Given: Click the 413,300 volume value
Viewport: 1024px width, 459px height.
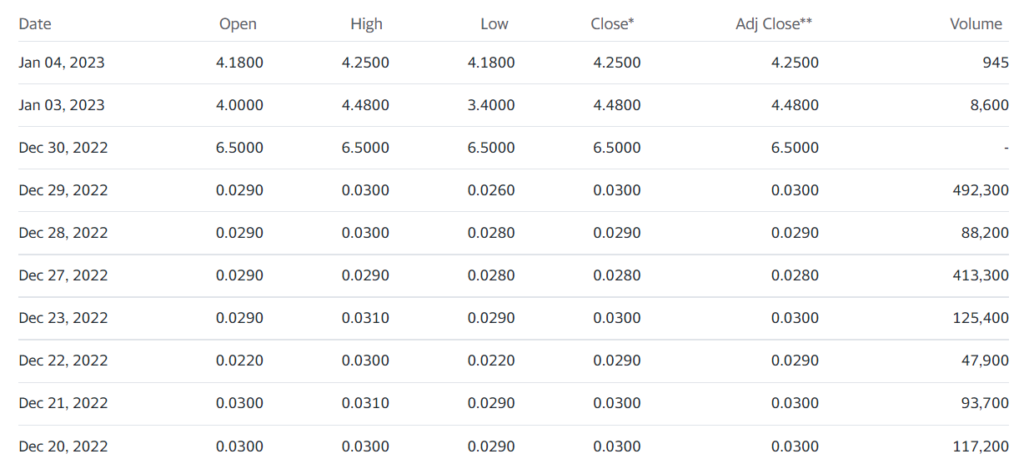Looking at the screenshot, I should [x=981, y=275].
